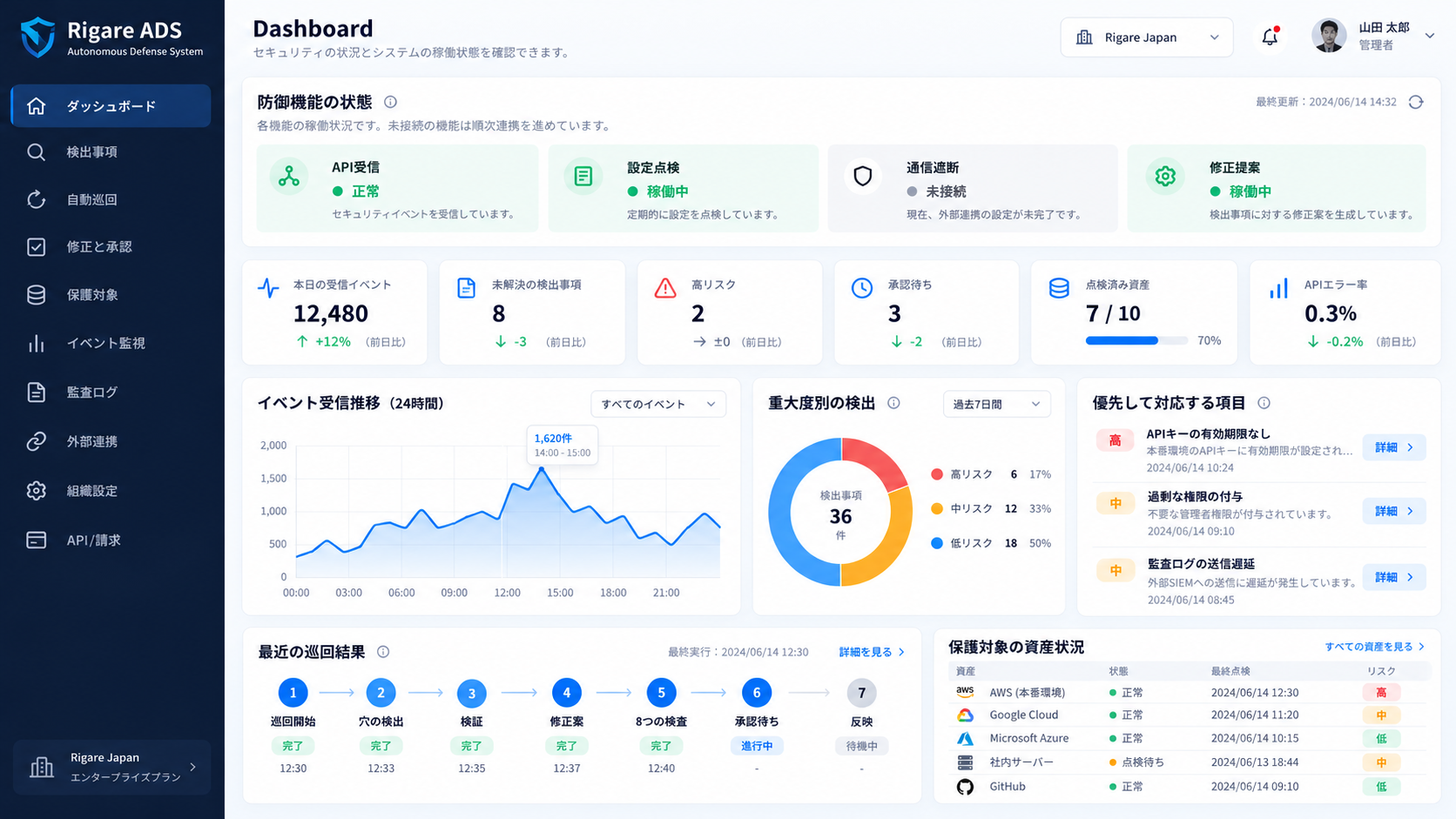
Task: Open the Rigare Japan organization dropdown
Action: (x=1146, y=37)
